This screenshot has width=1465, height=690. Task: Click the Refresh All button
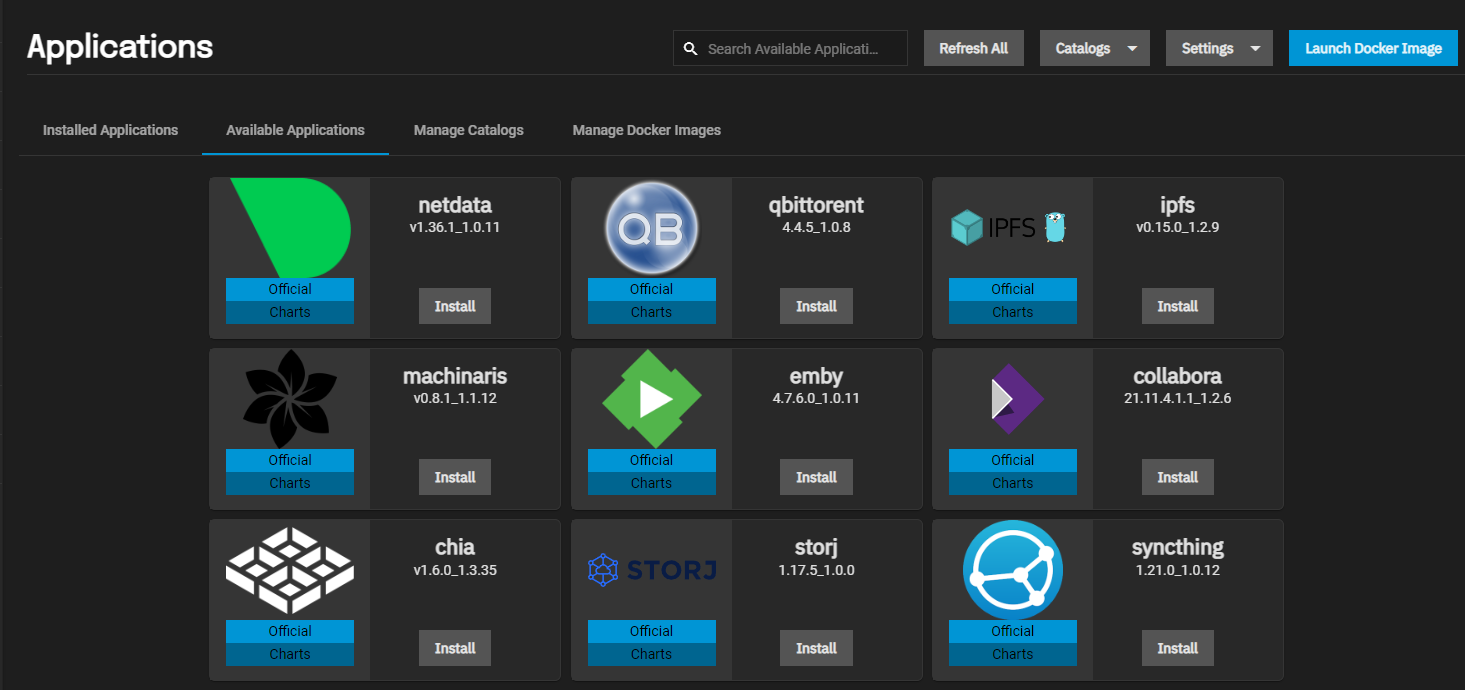[973, 48]
